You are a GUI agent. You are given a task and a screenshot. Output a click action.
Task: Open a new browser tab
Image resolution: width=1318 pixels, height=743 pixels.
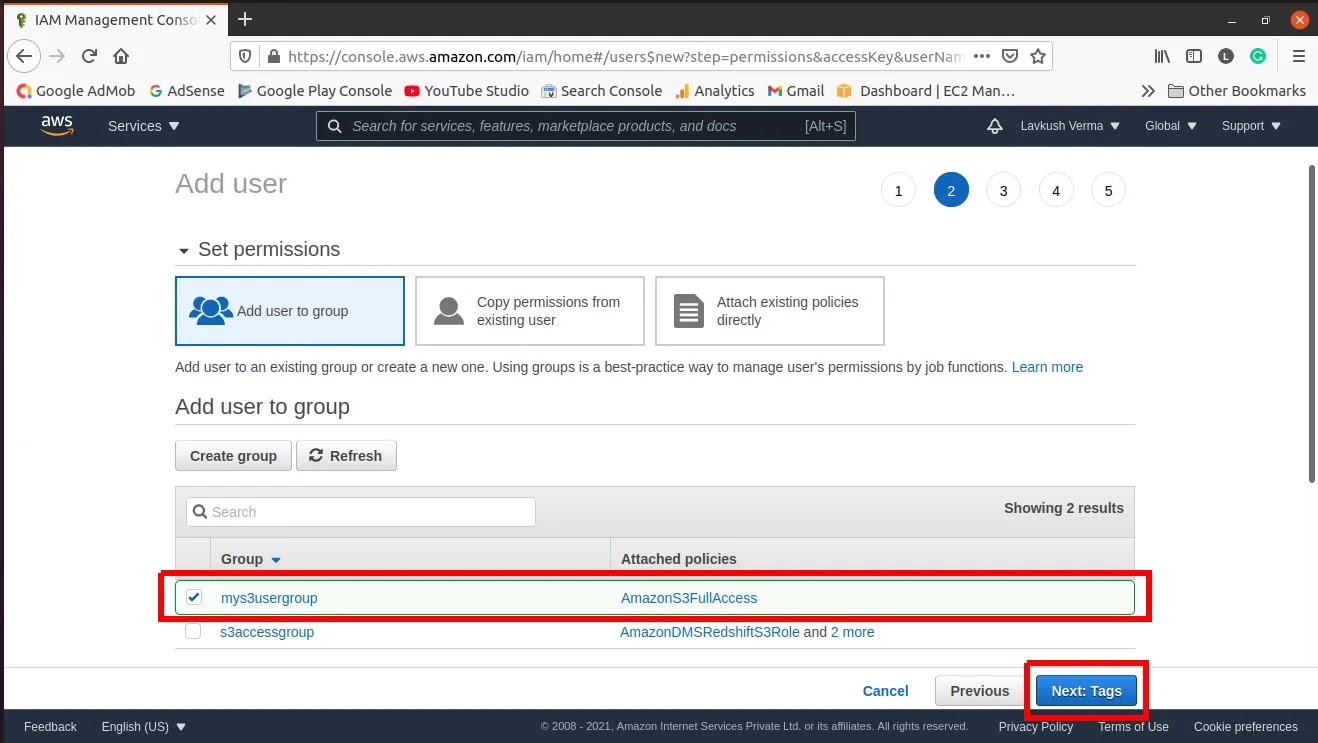(x=245, y=19)
